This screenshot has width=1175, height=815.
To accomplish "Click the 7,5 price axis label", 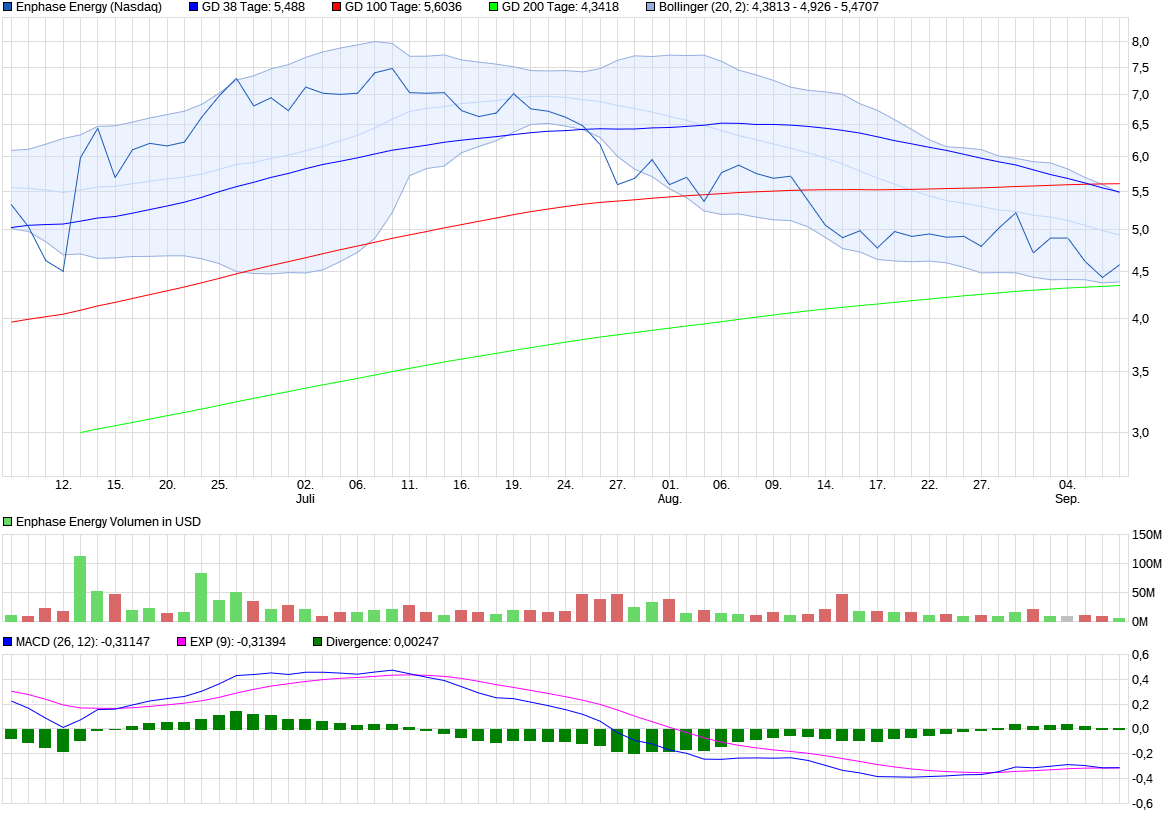I will coord(1140,68).
